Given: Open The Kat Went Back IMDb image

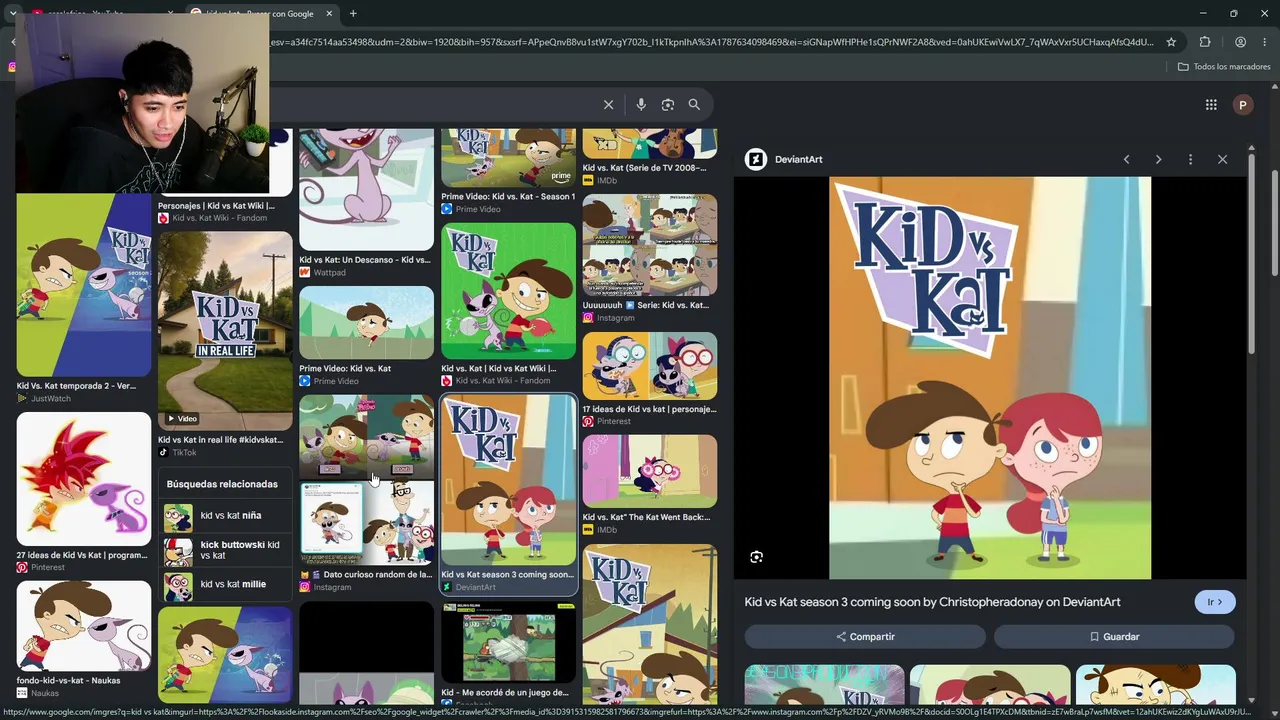Looking at the screenshot, I should (x=650, y=472).
